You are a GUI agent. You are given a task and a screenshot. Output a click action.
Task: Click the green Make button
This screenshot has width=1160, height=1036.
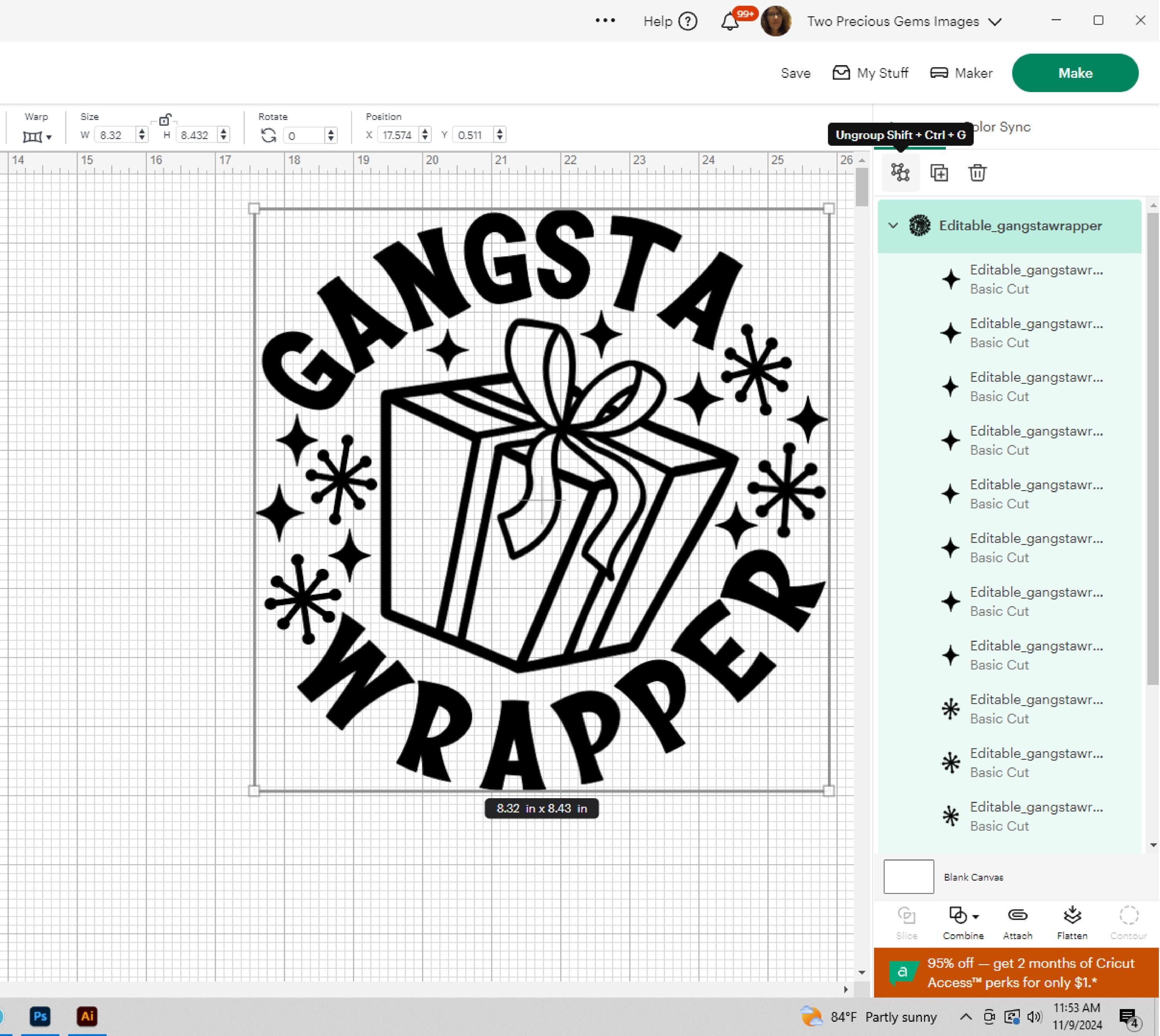coord(1075,73)
